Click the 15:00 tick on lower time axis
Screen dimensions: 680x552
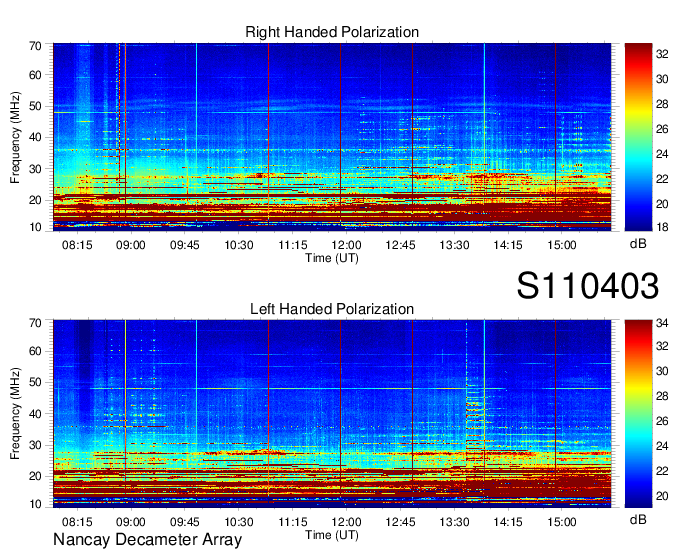coord(562,522)
